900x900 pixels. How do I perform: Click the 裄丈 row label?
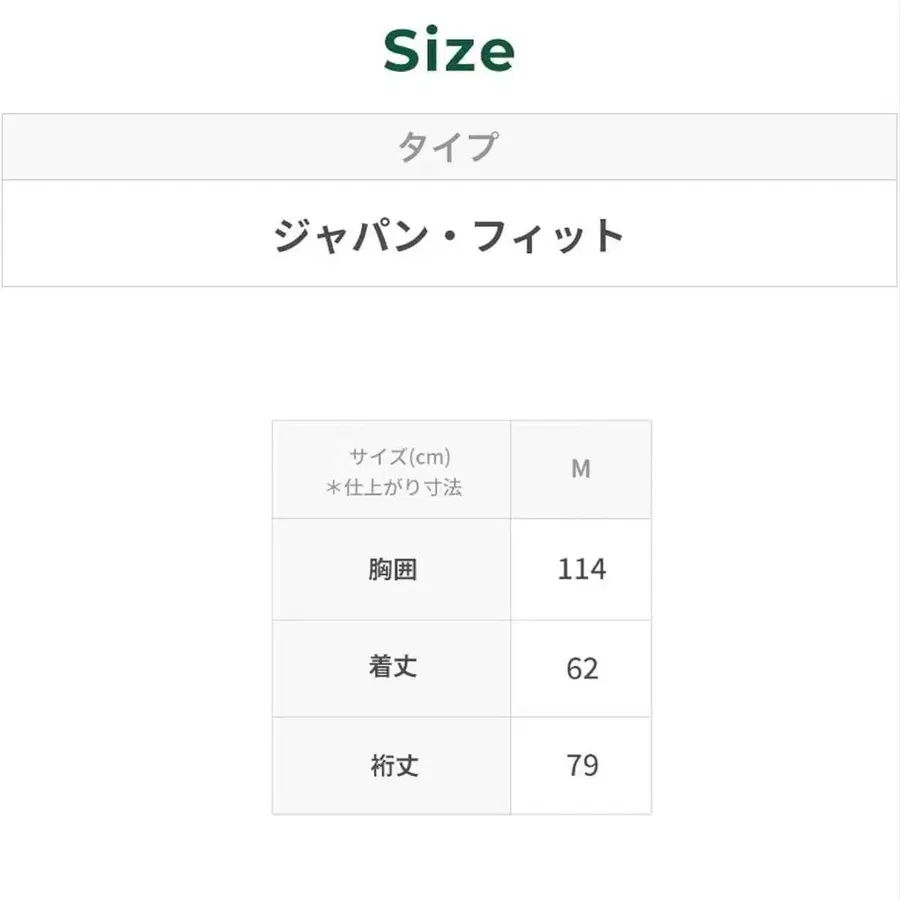click(393, 766)
